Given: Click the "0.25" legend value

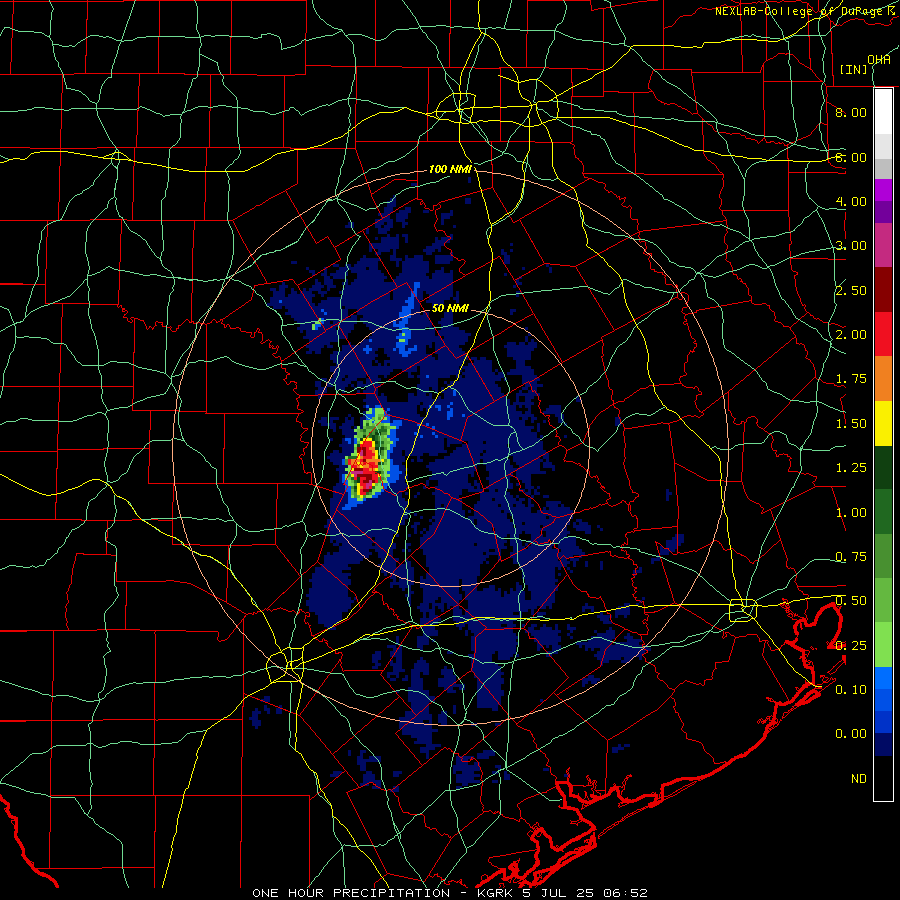Looking at the screenshot, I should click(x=851, y=646).
